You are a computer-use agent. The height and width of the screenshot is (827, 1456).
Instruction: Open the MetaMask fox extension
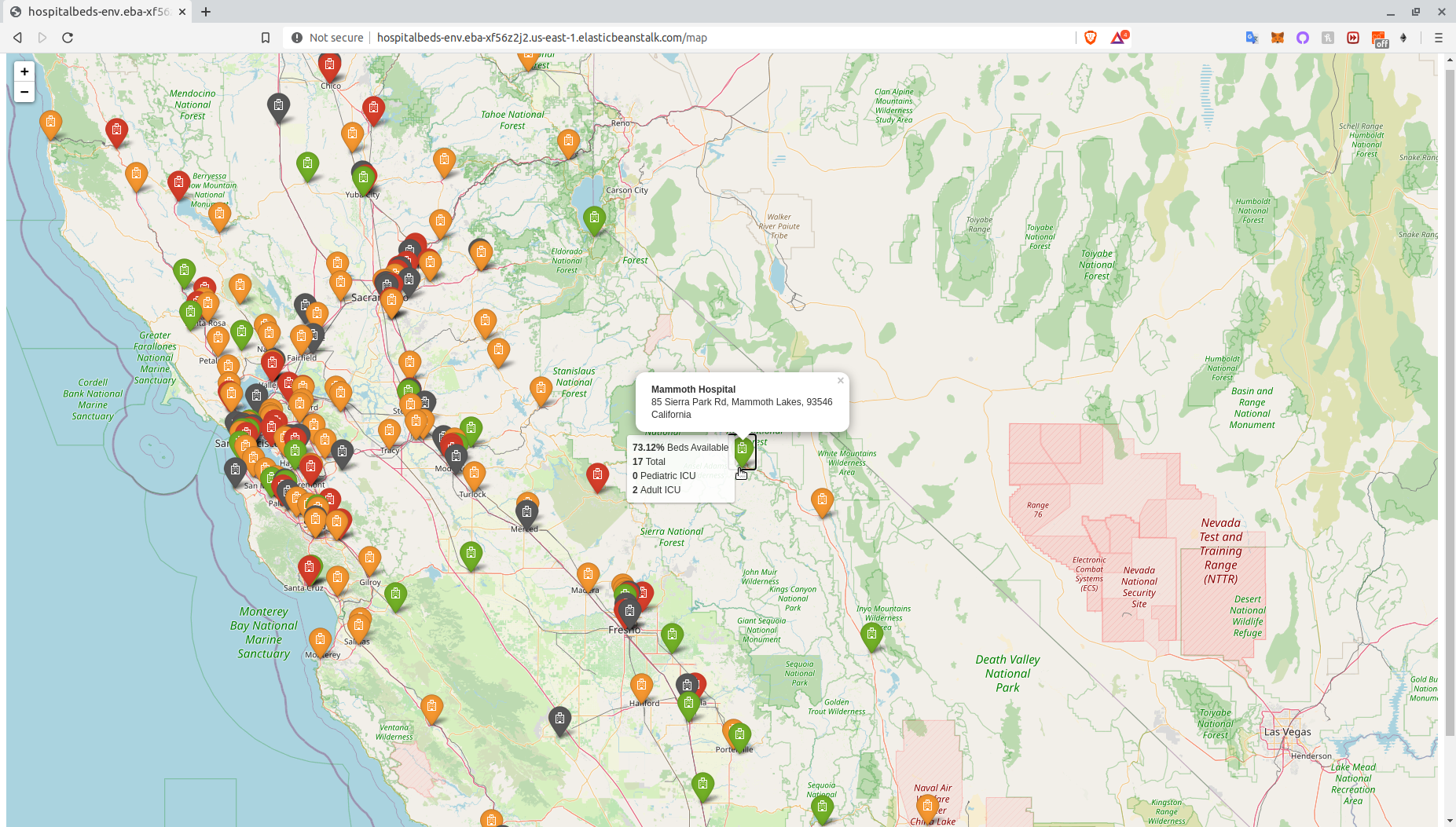click(x=1277, y=37)
